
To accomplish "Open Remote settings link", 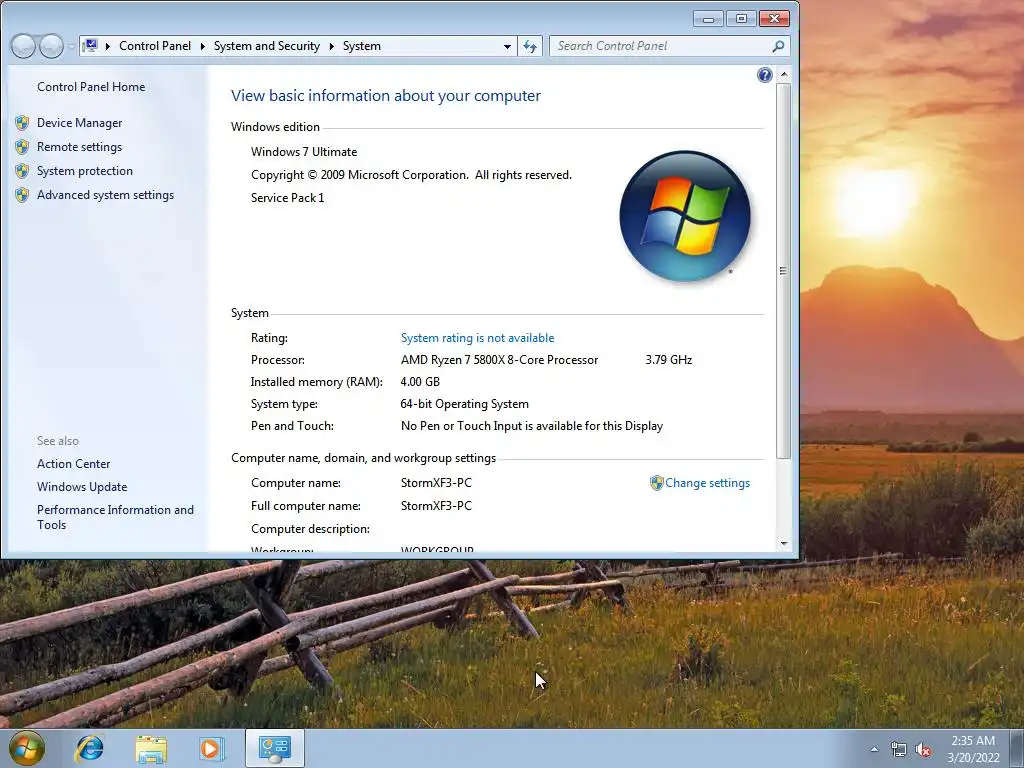I will click(79, 147).
